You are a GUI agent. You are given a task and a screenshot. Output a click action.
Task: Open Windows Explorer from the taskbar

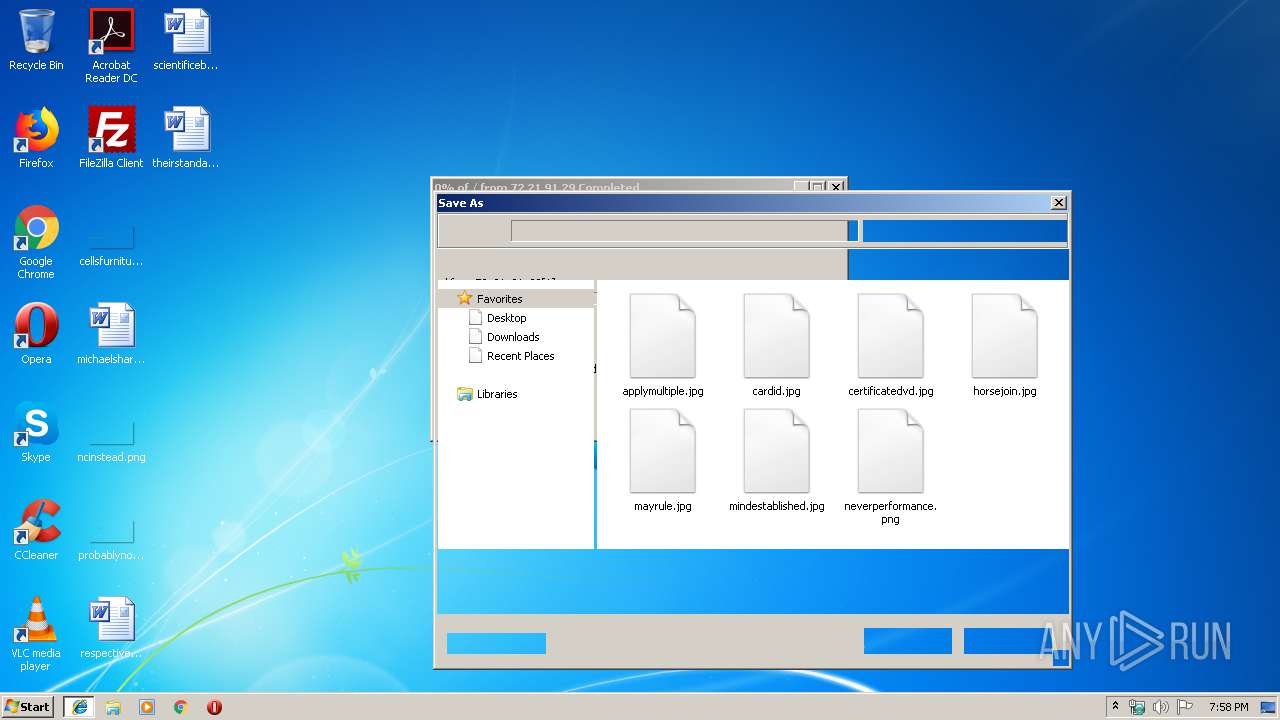[x=113, y=707]
